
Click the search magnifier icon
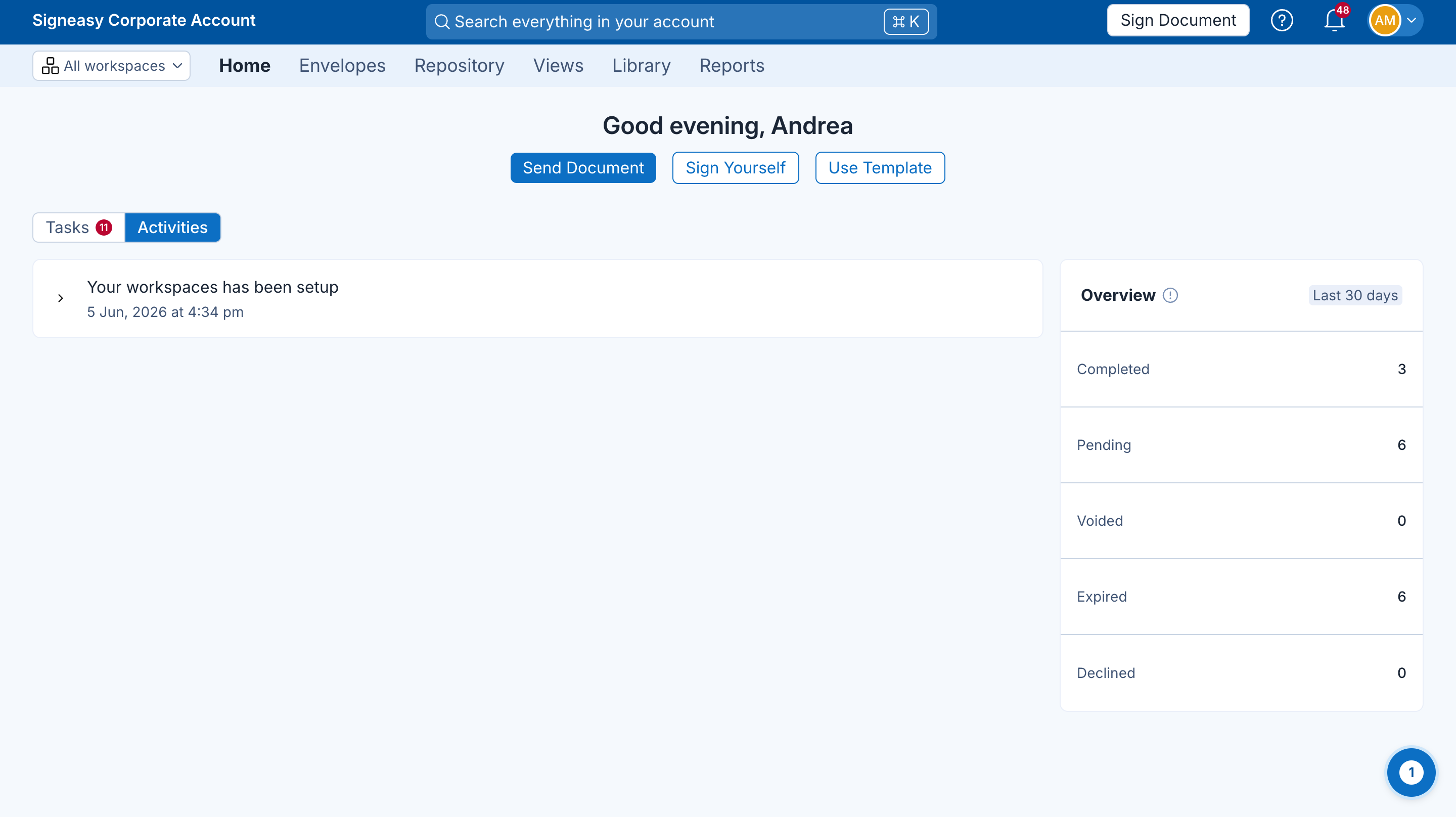point(442,22)
